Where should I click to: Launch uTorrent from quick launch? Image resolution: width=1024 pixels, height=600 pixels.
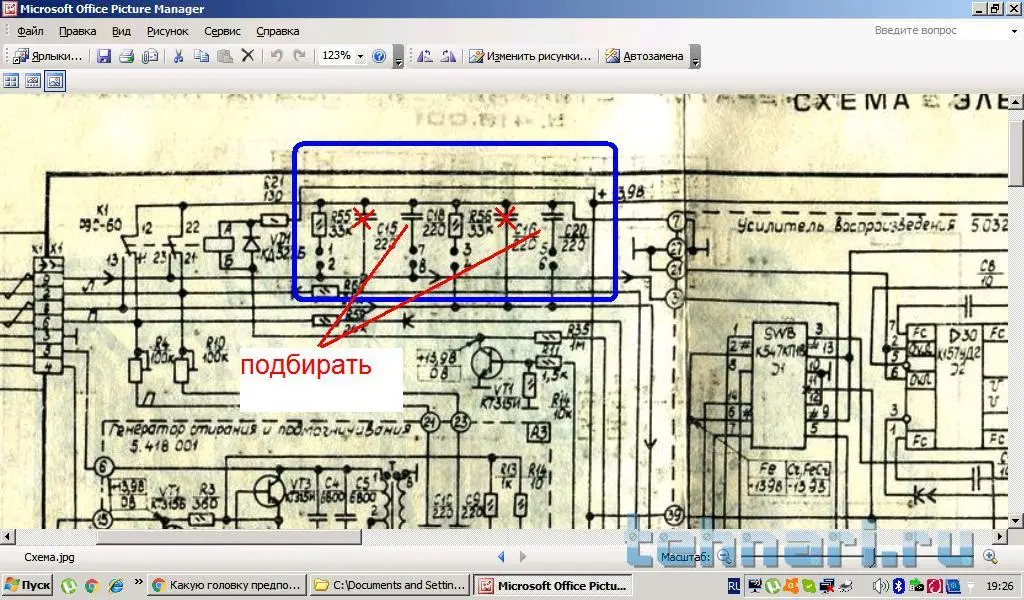(x=69, y=586)
